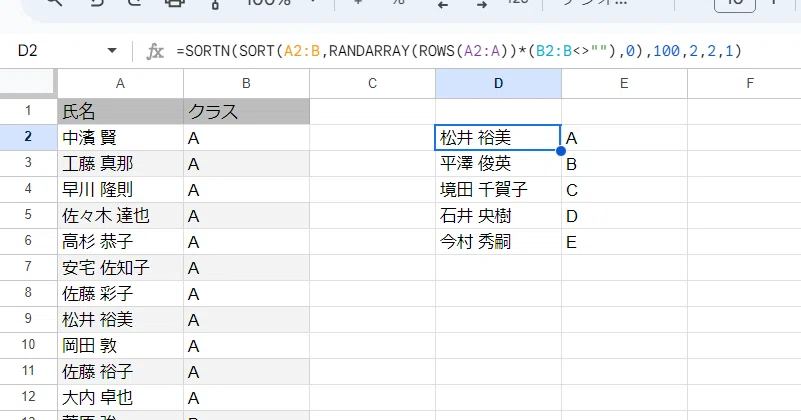Click the blue fill handle on D2

point(561,151)
